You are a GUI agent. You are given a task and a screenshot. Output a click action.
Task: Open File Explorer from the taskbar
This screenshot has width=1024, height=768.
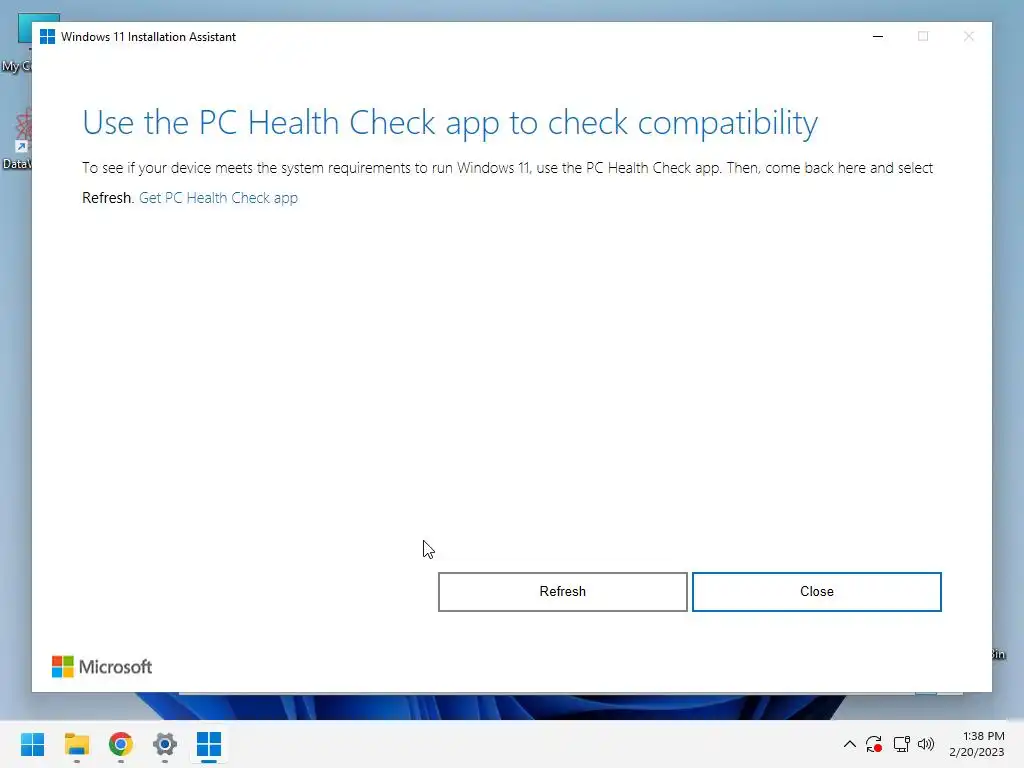(x=76, y=744)
